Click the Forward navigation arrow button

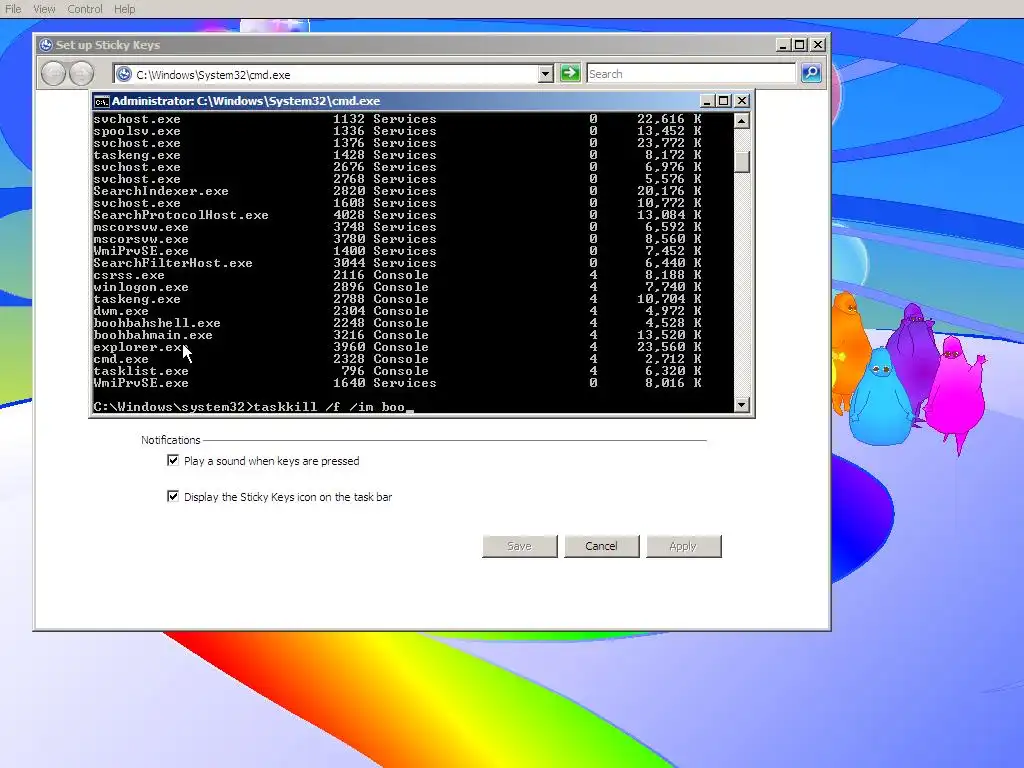click(81, 73)
